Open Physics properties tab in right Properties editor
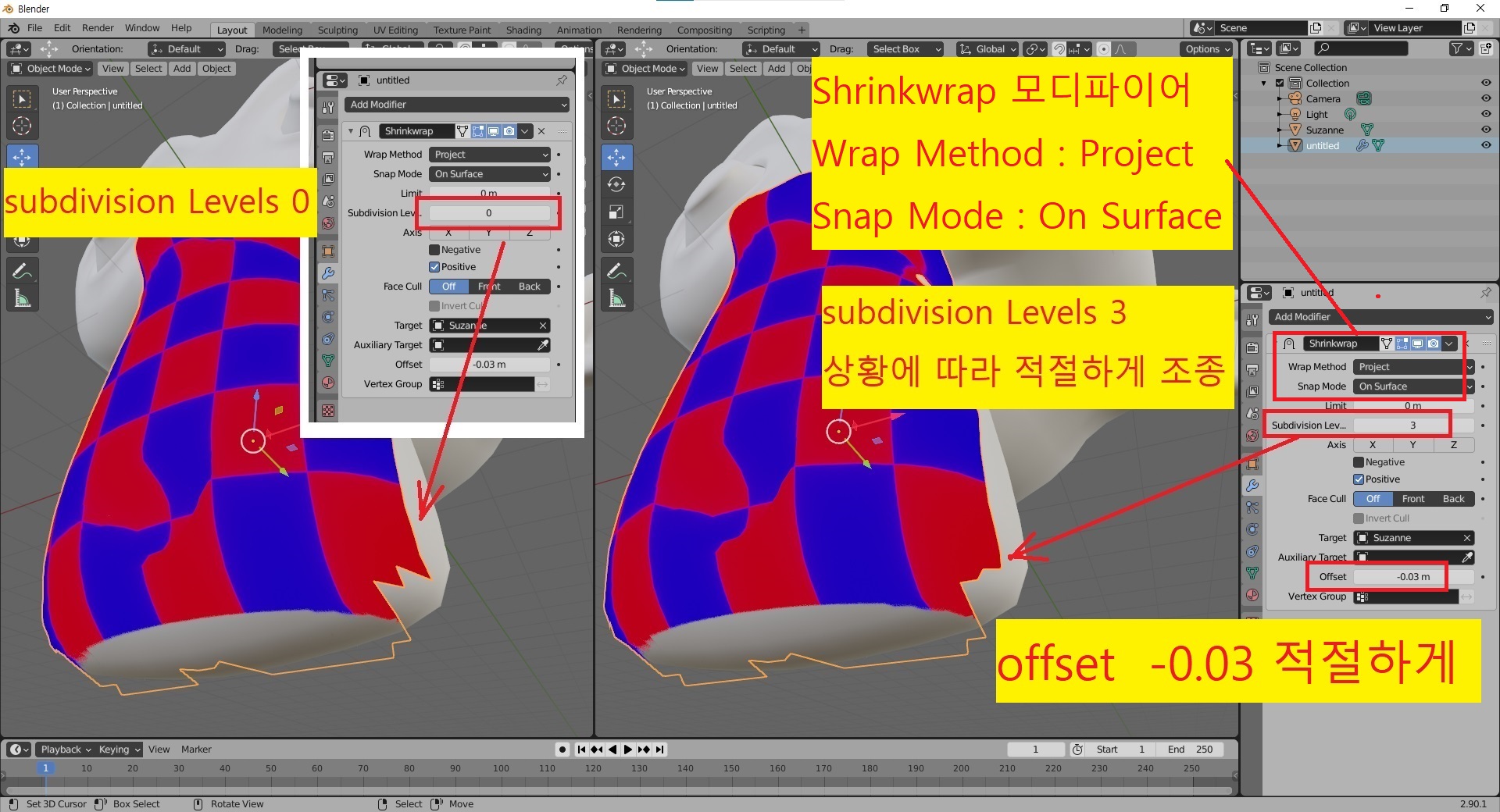Image resolution: width=1500 pixels, height=812 pixels. pyautogui.click(x=1252, y=529)
